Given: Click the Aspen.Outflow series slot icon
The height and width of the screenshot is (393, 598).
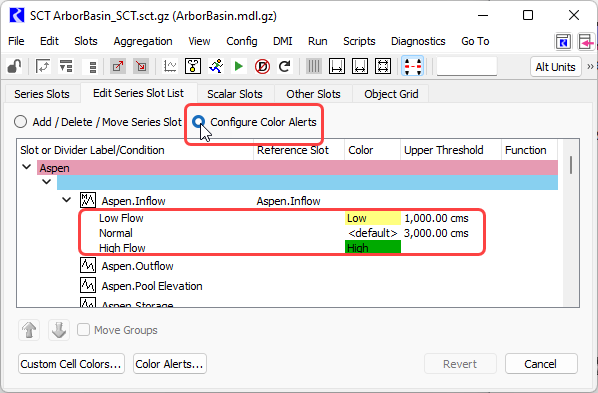Looking at the screenshot, I should point(88,265).
